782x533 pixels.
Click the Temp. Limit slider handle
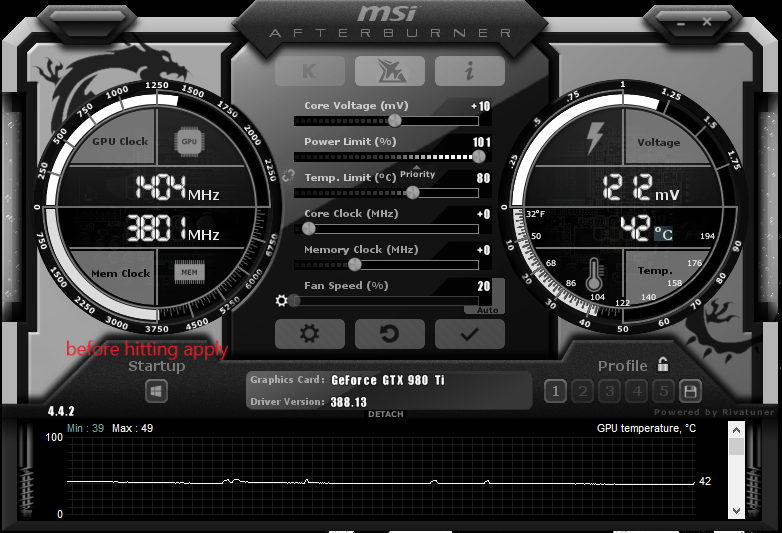pos(412,192)
